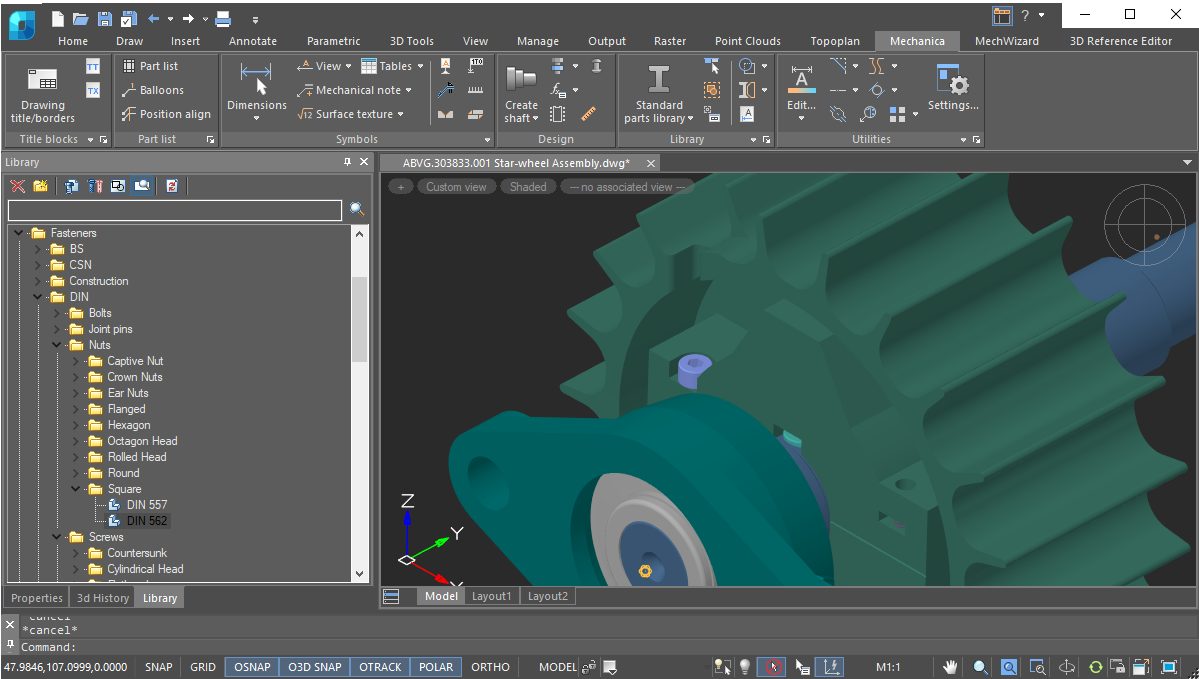
Task: Toggle OSNAP mode in status bar
Action: [253, 667]
